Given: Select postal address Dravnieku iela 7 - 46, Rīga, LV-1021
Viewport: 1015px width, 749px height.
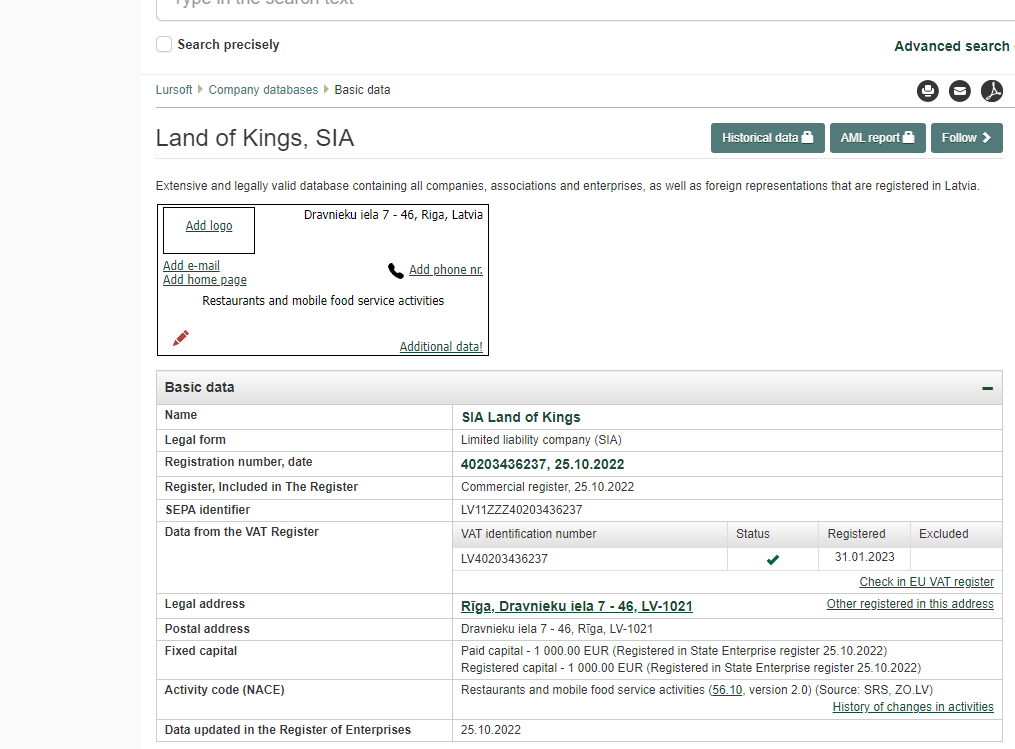Looking at the screenshot, I should pos(557,629).
